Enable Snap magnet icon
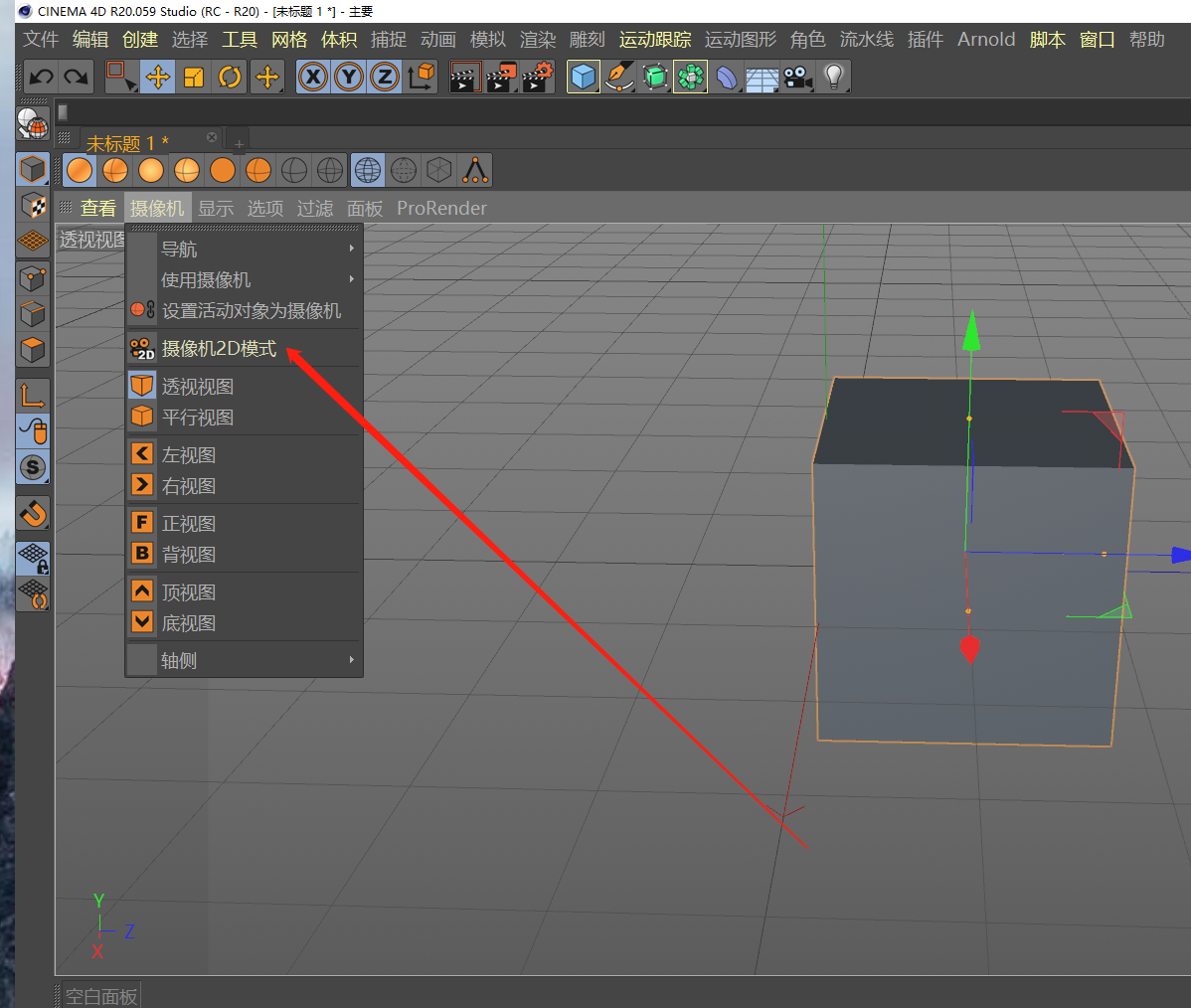Screen dimensions: 1191x1008 pos(33,514)
